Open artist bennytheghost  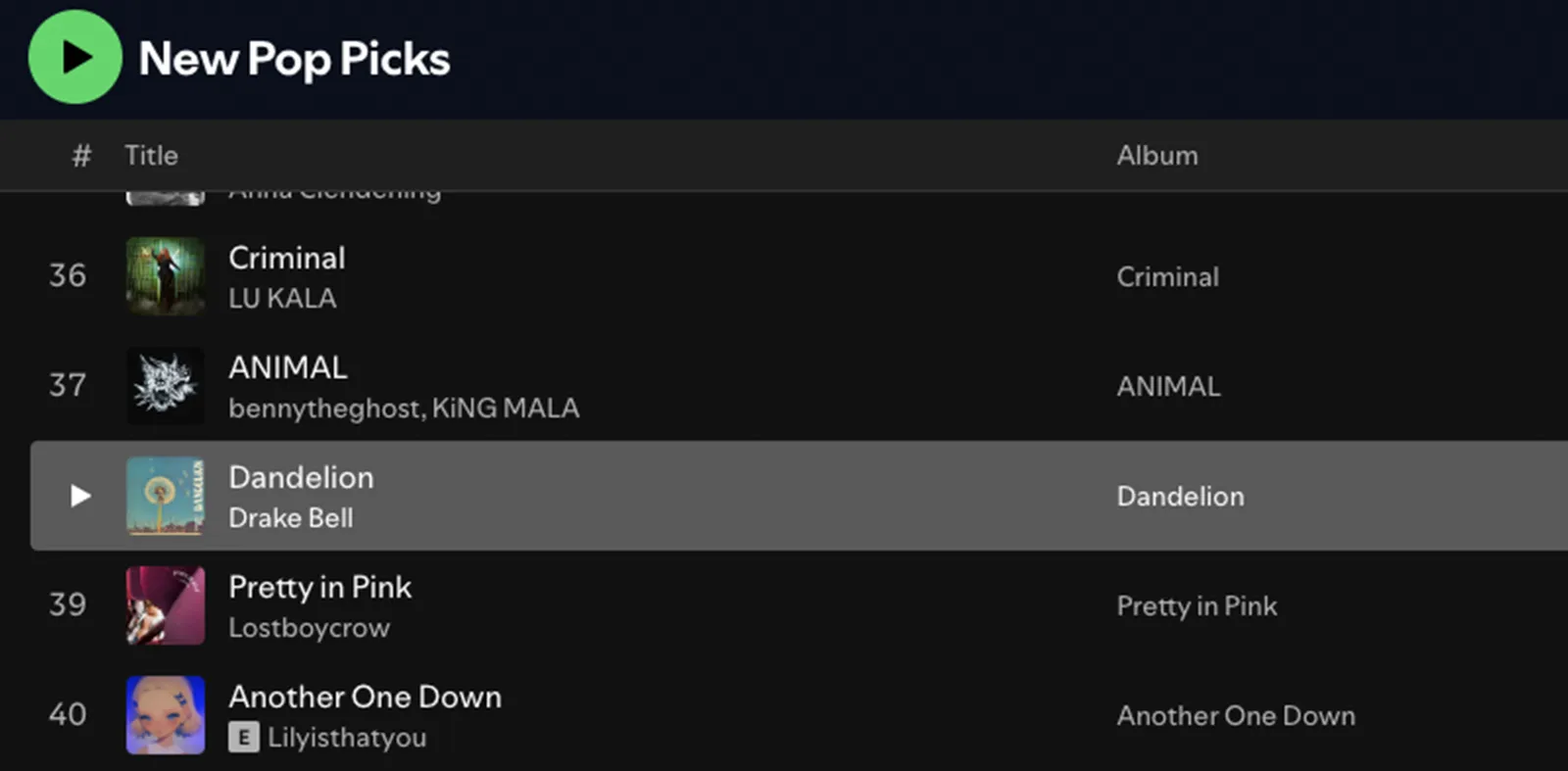click(x=325, y=409)
